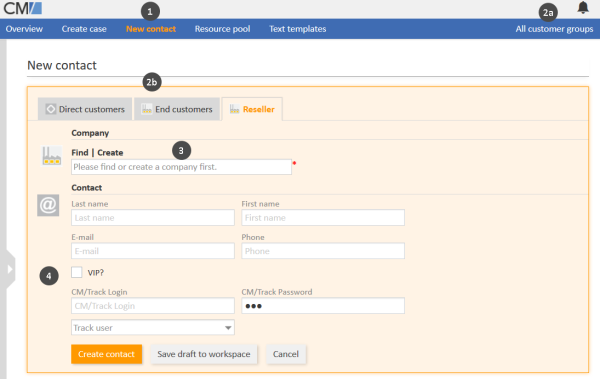
Task: Cancel the new contact form
Action: pos(285,354)
